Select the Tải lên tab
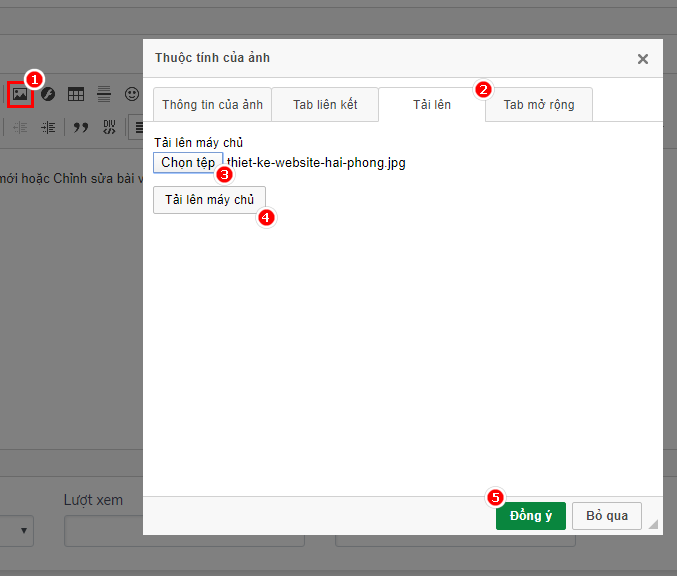This screenshot has height=576, width=677. 432,105
